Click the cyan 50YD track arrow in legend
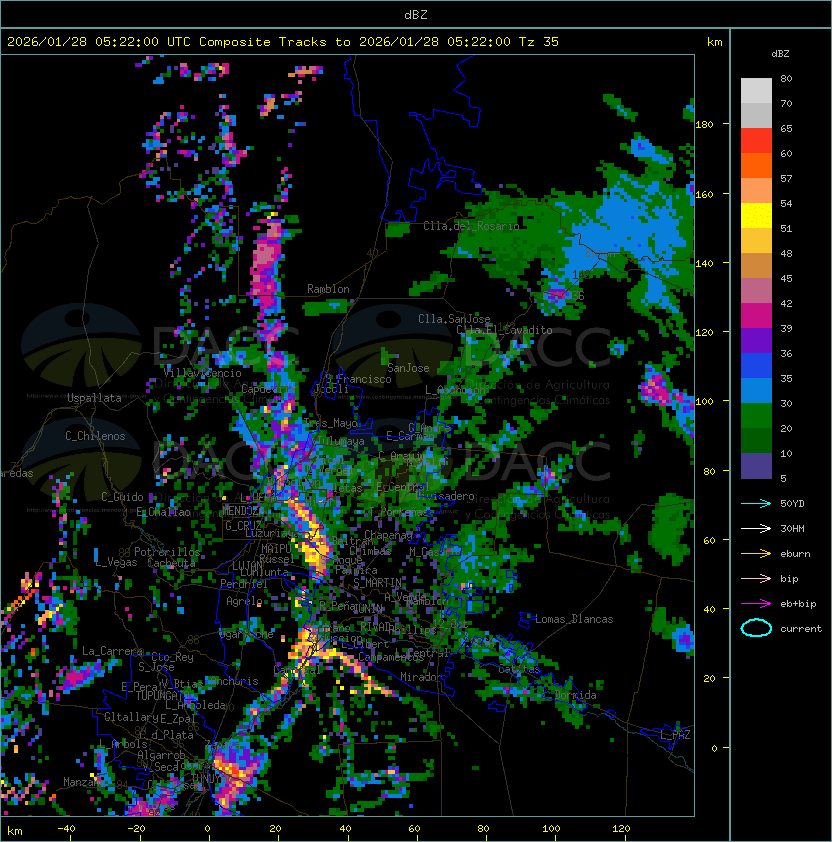Image resolution: width=832 pixels, height=842 pixels. click(756, 503)
